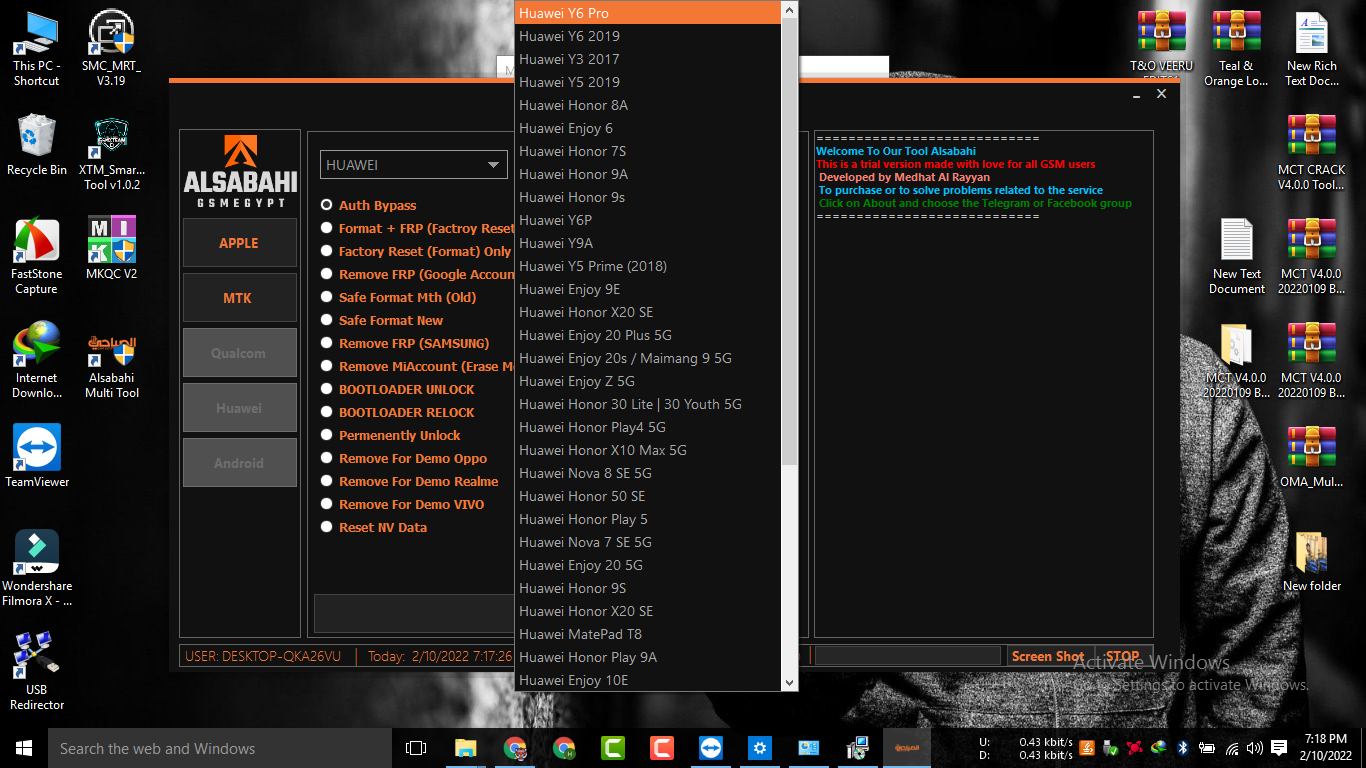Screen dimensions: 1366x768
Task: Open the Action Center notifications icon
Action: (x=1279, y=748)
